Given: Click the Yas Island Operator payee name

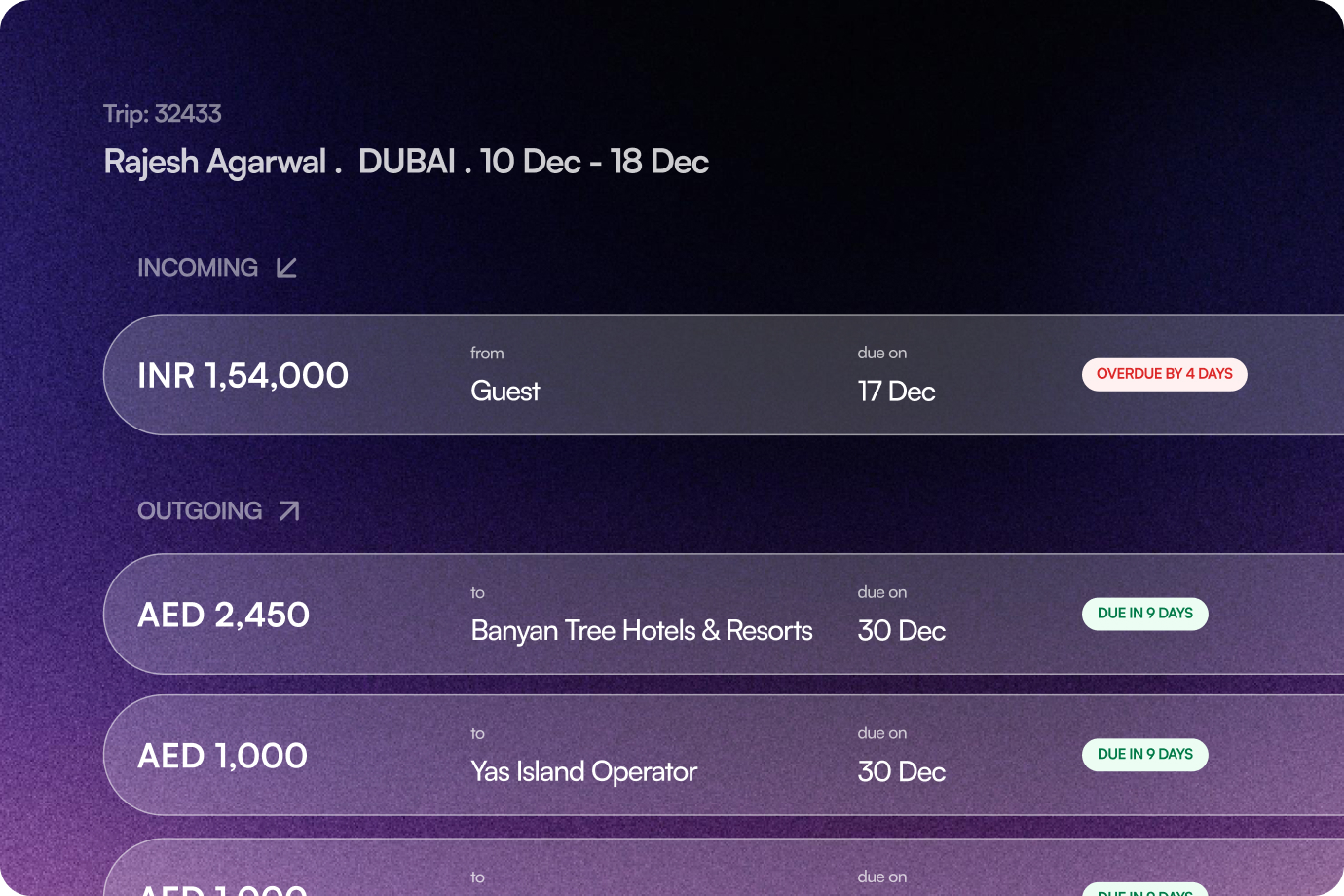Looking at the screenshot, I should pyautogui.click(x=583, y=771).
